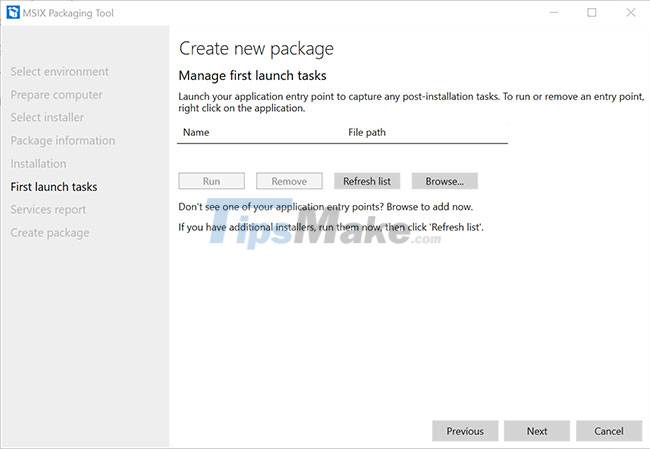Refresh the entry point list

[367, 181]
